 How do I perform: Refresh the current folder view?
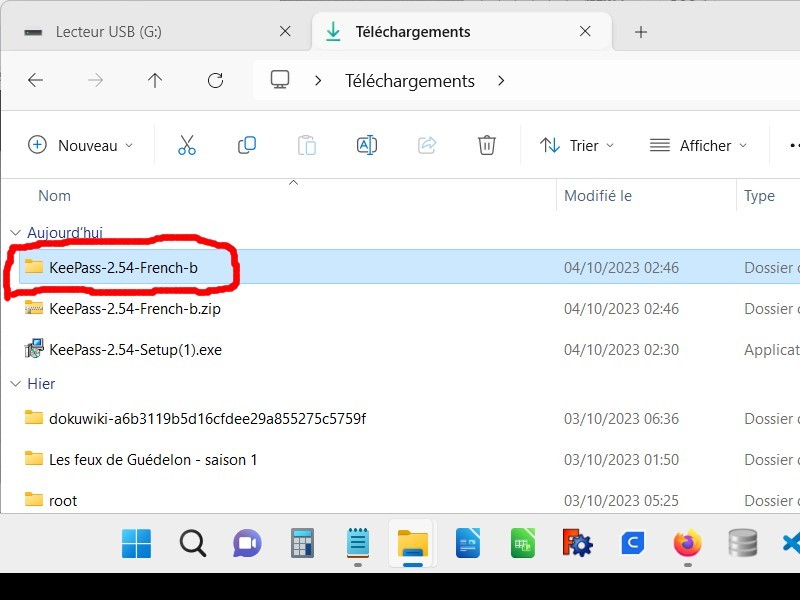point(215,80)
